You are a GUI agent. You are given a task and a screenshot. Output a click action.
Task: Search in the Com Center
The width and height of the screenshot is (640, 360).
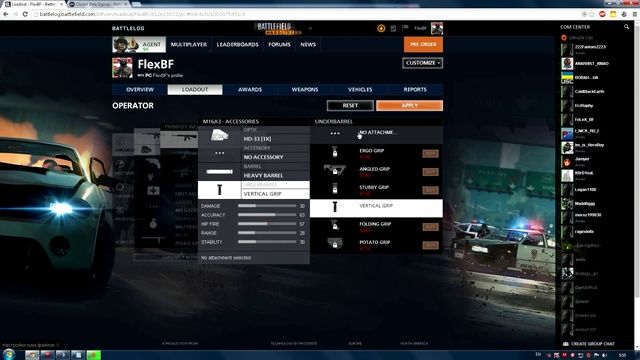point(626,27)
